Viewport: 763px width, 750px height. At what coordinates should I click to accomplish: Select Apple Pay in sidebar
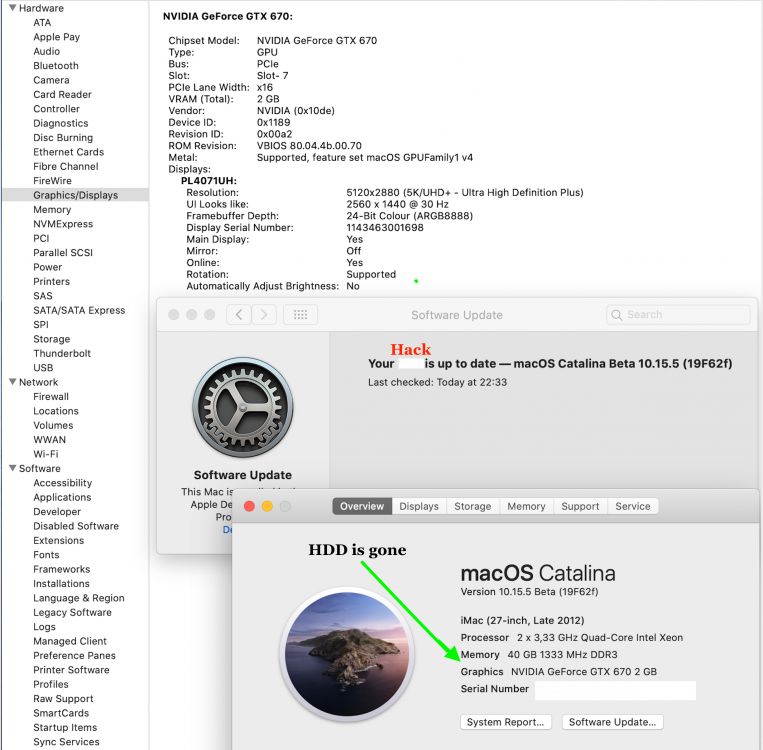coord(56,37)
